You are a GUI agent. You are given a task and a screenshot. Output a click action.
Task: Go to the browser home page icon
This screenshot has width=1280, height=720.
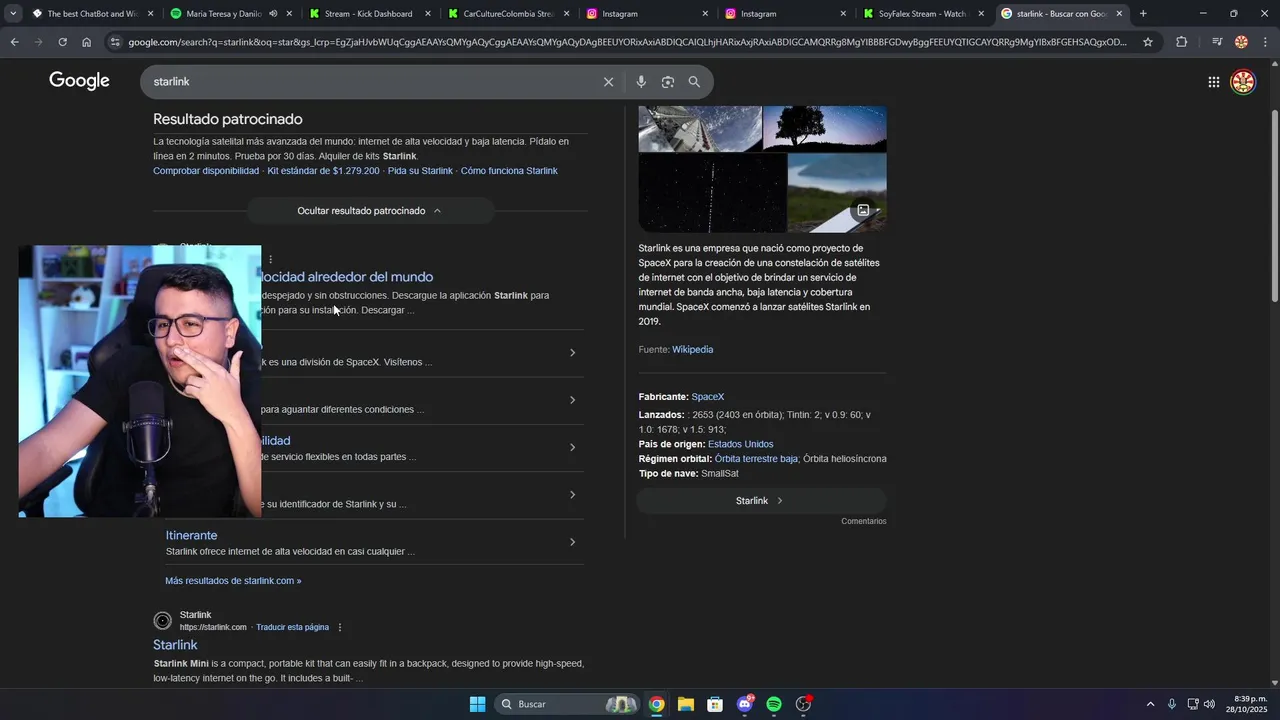tap(86, 42)
